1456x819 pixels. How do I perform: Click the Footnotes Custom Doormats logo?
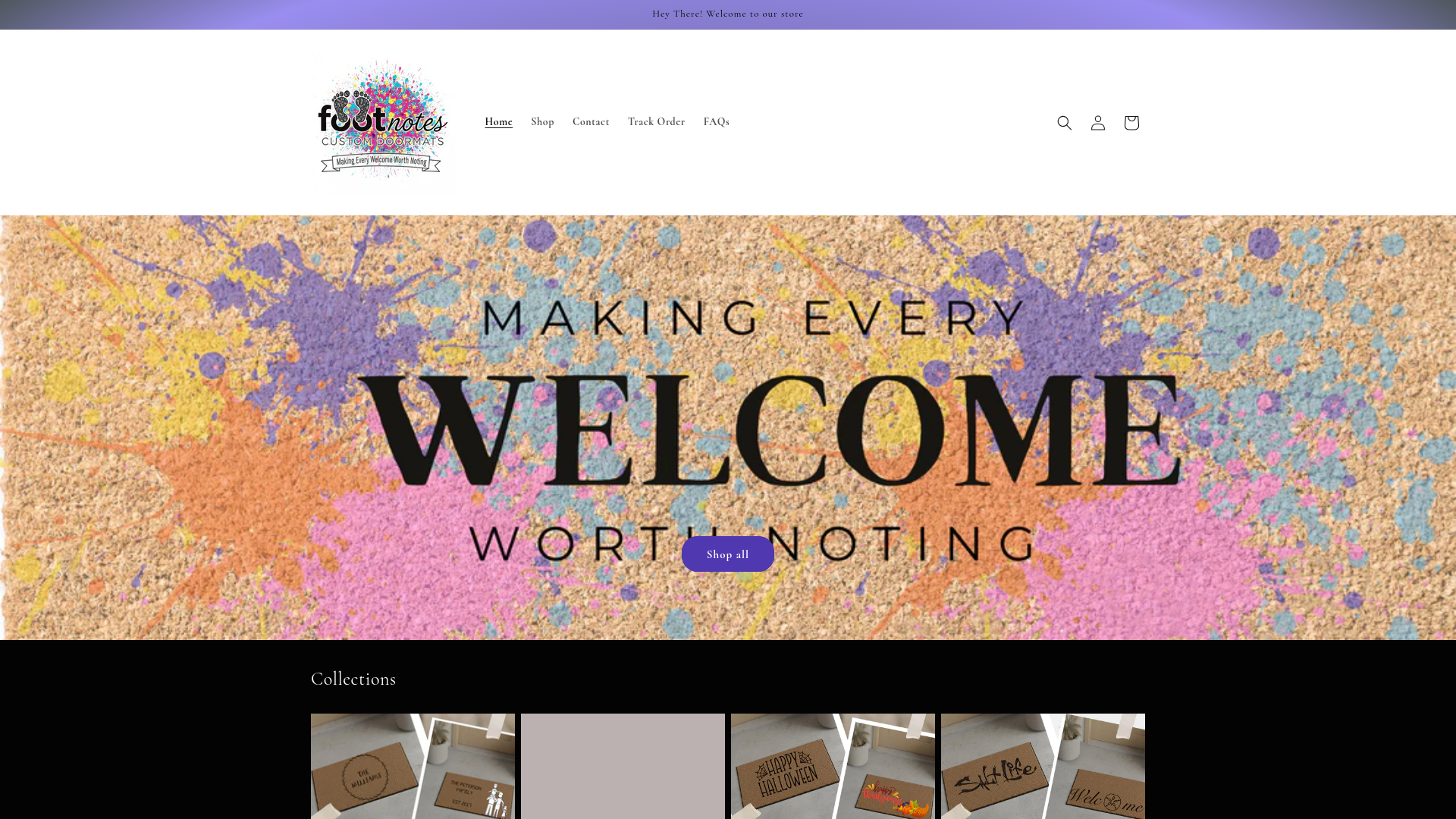click(x=383, y=122)
